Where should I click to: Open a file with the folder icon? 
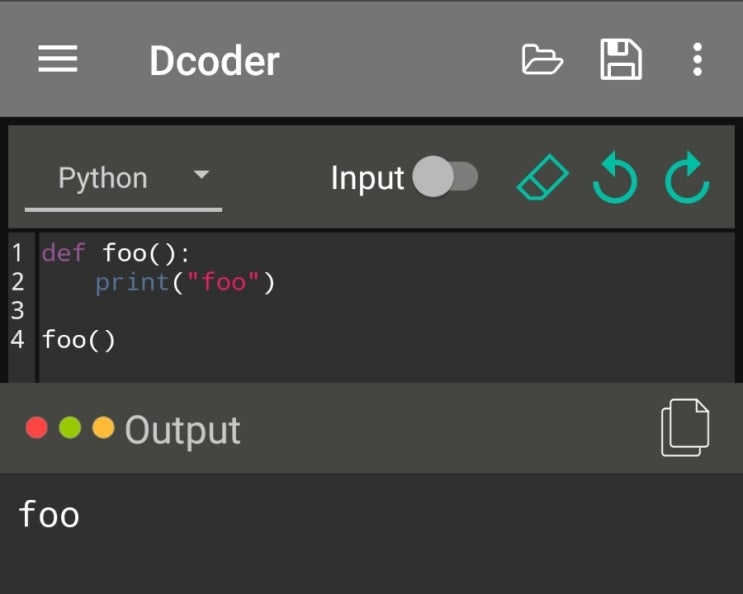[x=543, y=60]
